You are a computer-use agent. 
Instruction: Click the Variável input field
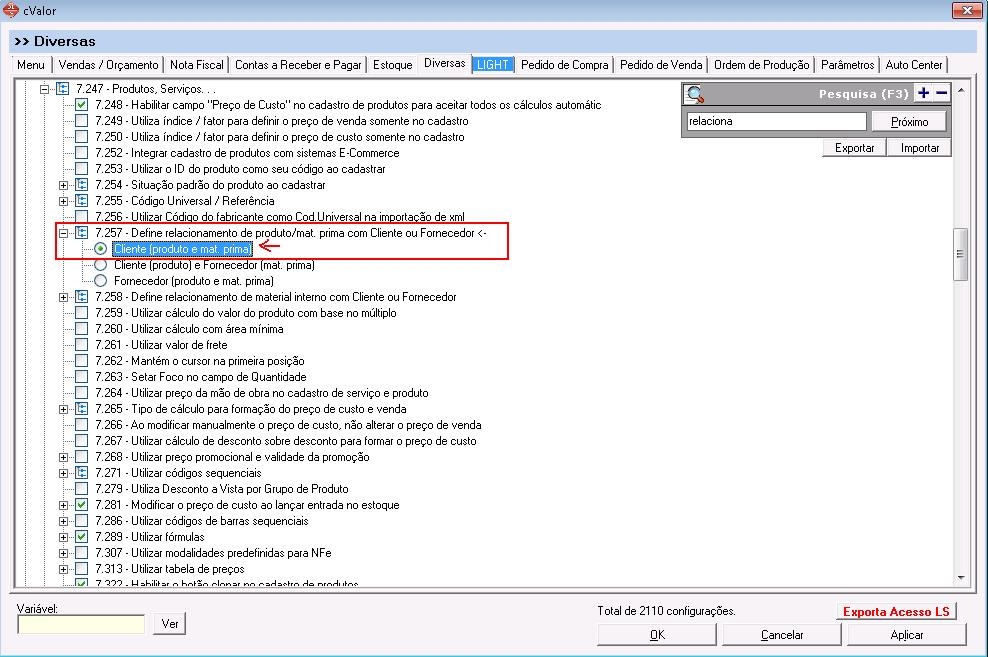[81, 624]
